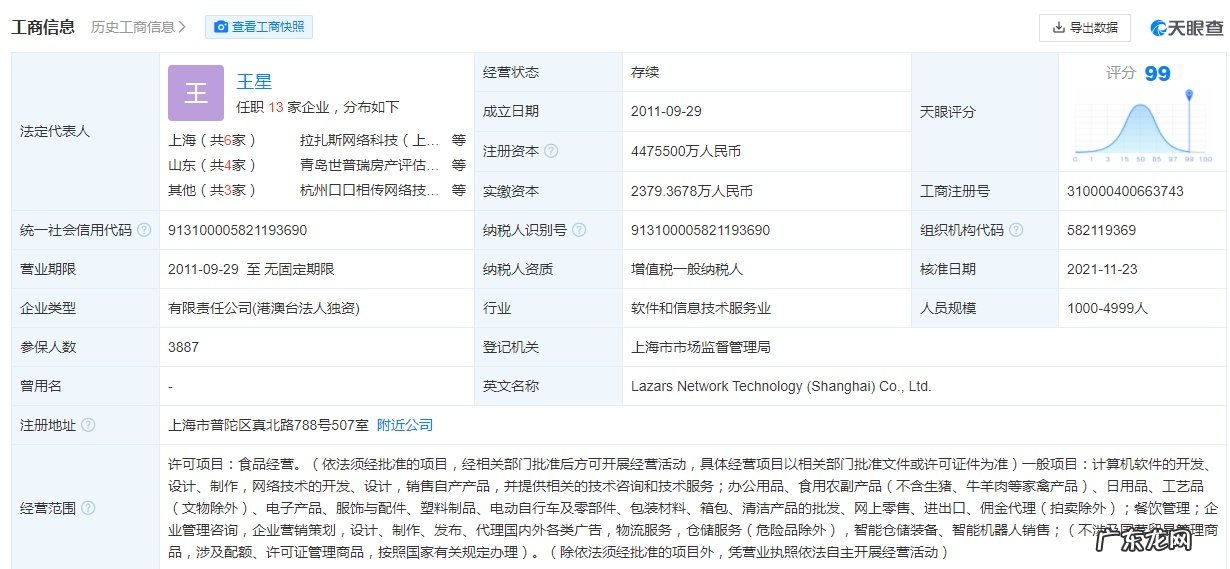Click 注册资本 value 4475500万人民币
Viewport: 1230px width, 569px height.
coord(686,151)
